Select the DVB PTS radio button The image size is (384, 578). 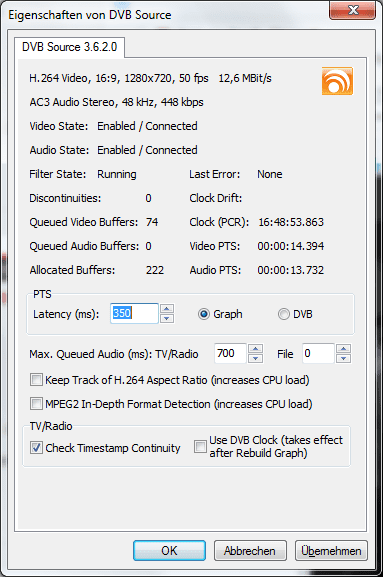[x=283, y=314]
